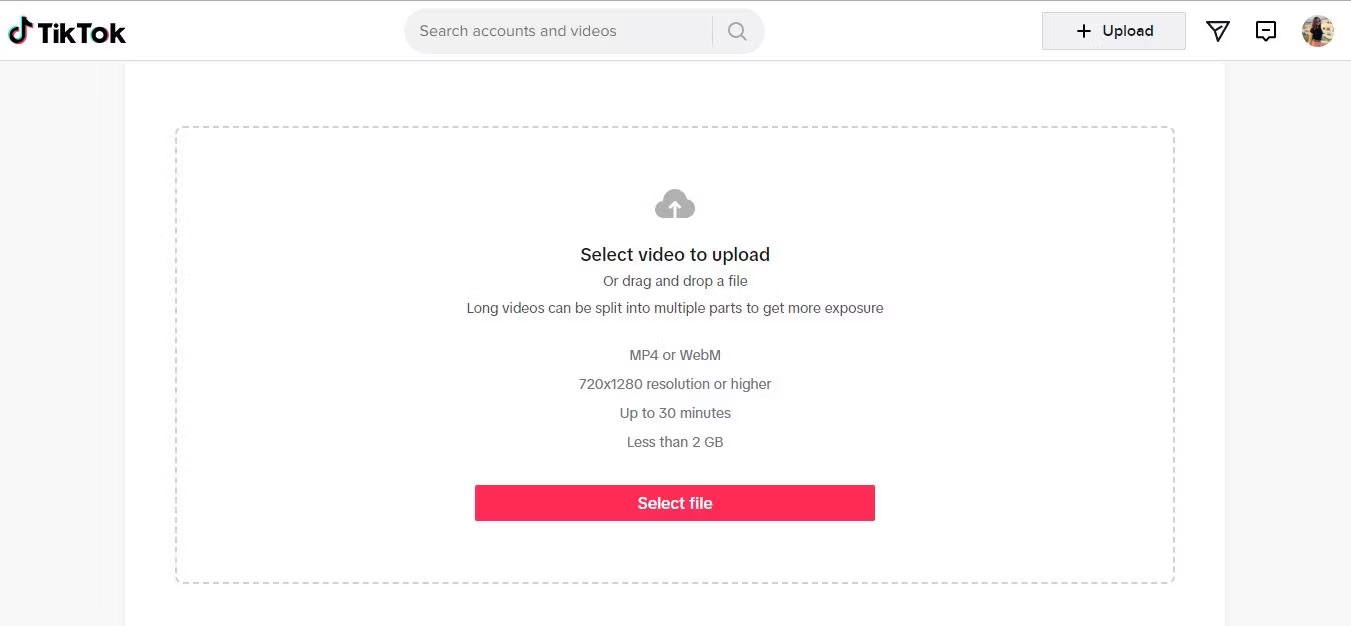
Task: Click inside the search accounts and videos field
Action: pos(560,31)
